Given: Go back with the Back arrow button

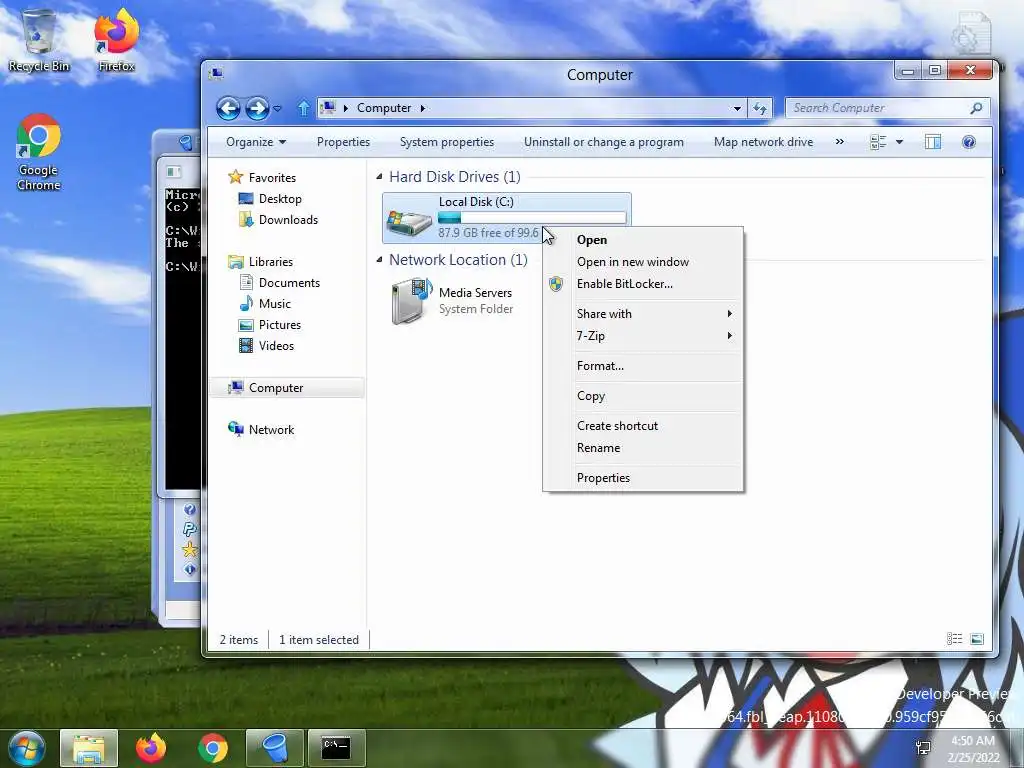Looking at the screenshot, I should click(x=229, y=108).
